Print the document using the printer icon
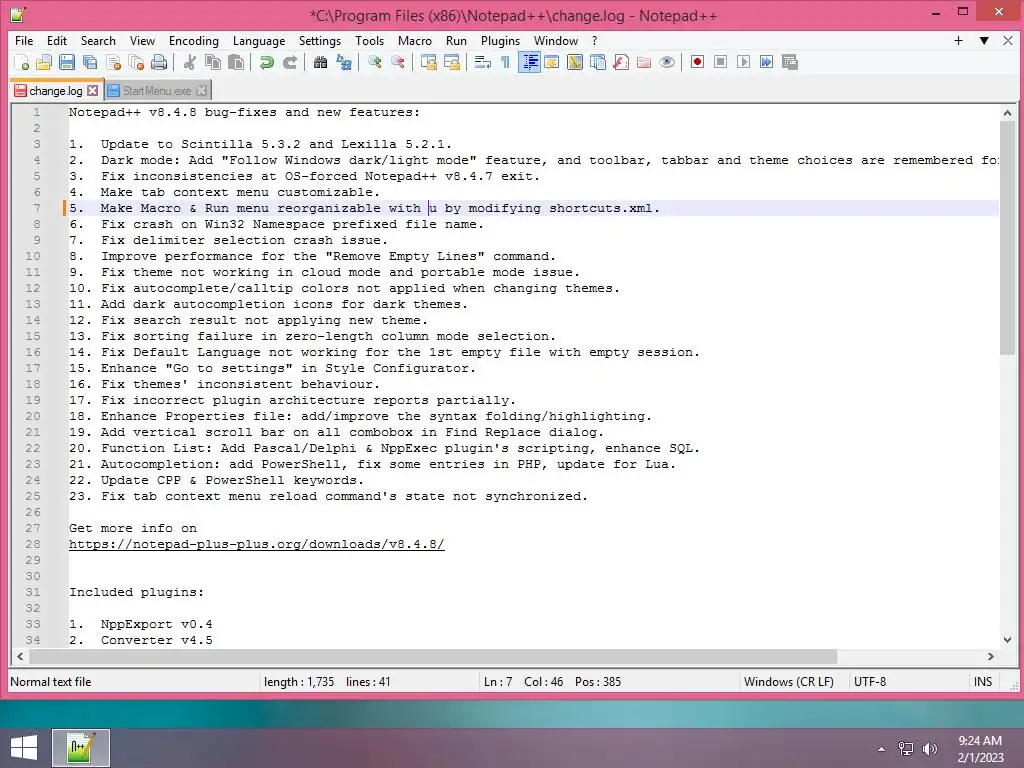 (159, 62)
